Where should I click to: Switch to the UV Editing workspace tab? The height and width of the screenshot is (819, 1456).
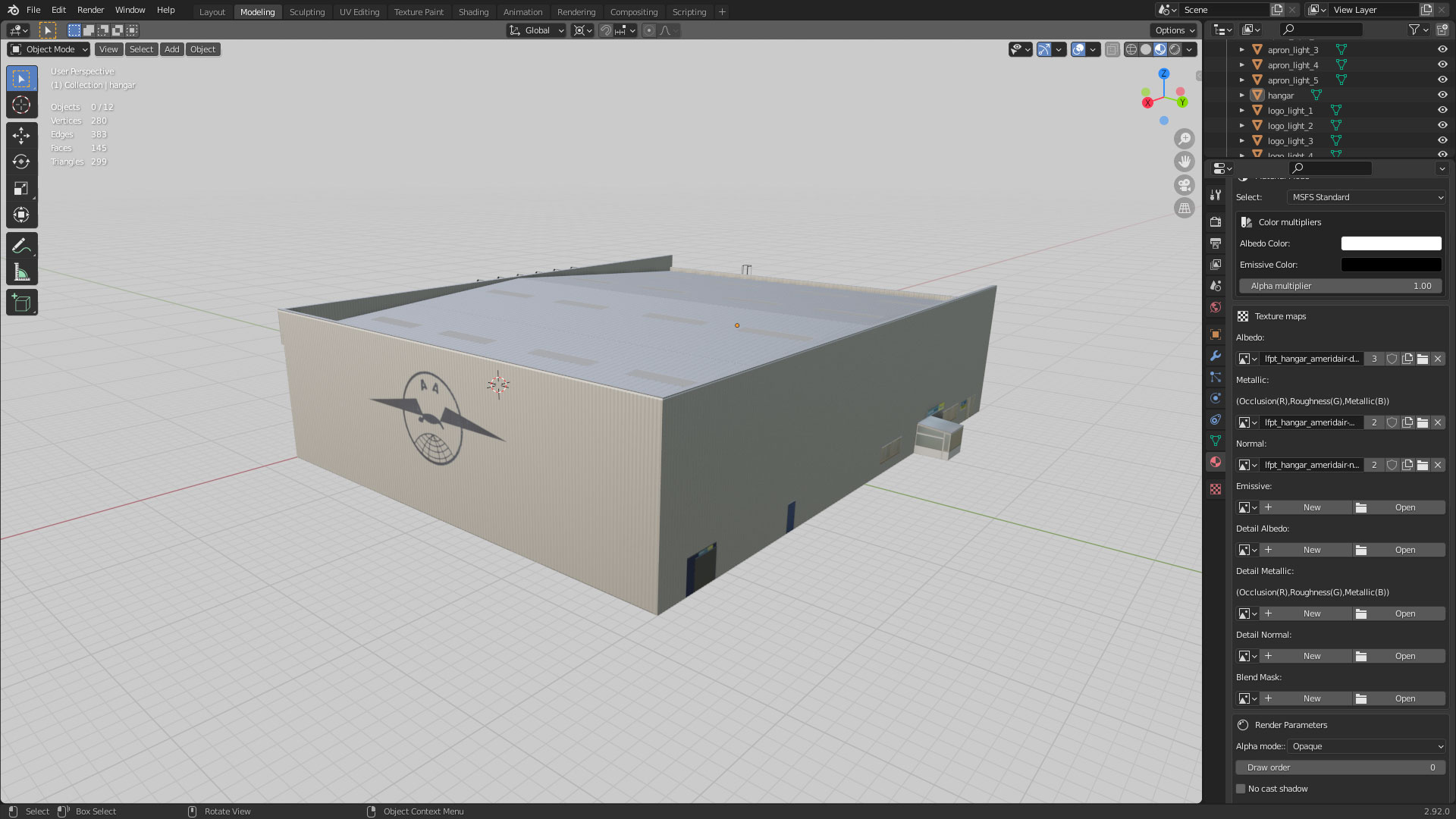point(359,12)
